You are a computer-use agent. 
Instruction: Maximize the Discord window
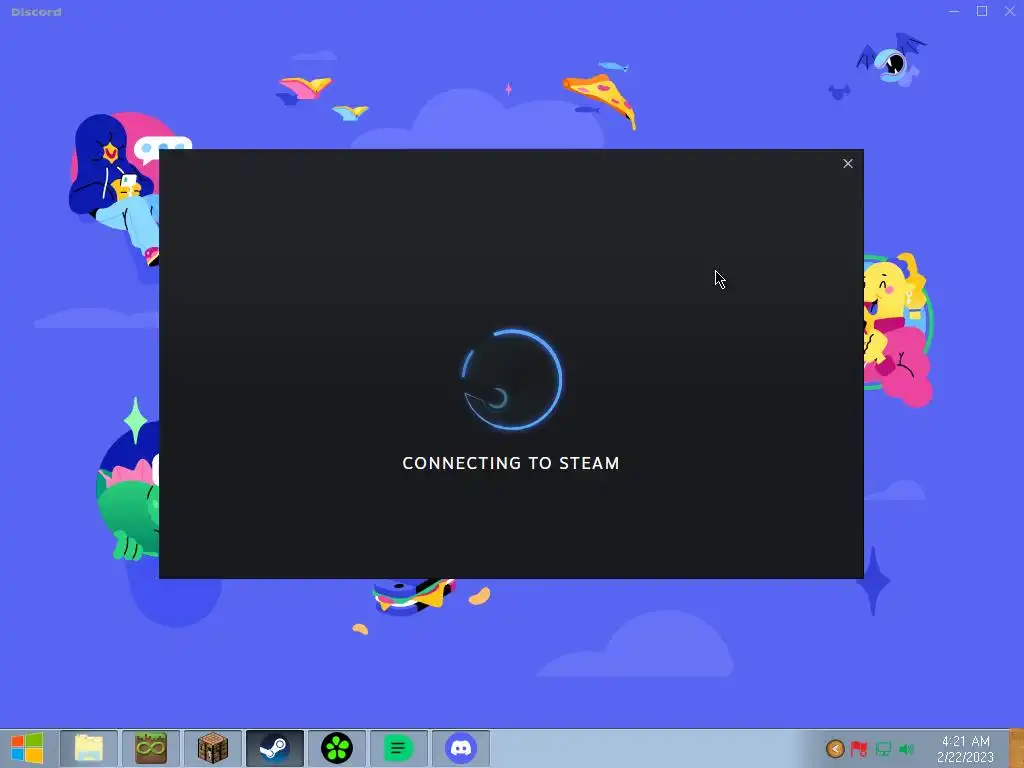[982, 11]
